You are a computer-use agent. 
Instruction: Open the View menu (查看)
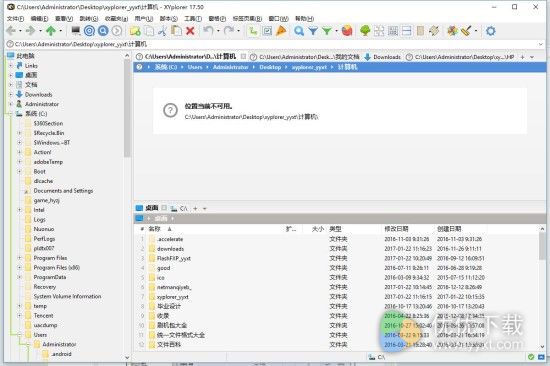[x=64, y=19]
